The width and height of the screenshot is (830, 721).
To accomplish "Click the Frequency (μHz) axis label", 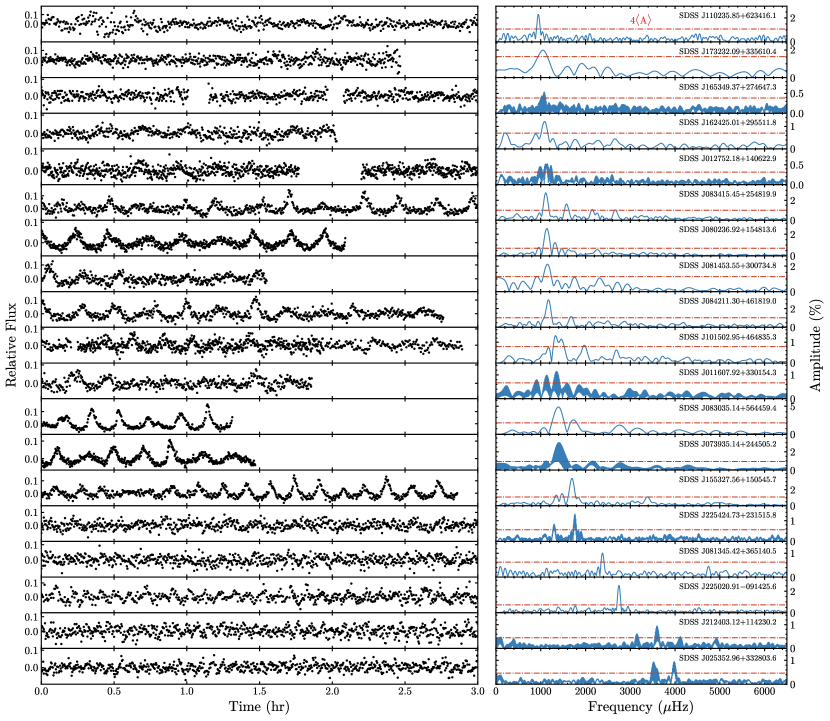I will tap(640, 706).
